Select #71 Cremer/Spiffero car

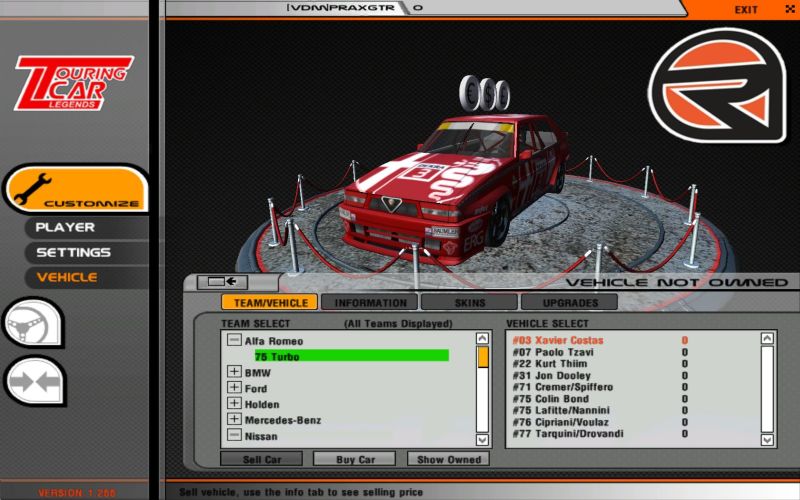coord(601,387)
